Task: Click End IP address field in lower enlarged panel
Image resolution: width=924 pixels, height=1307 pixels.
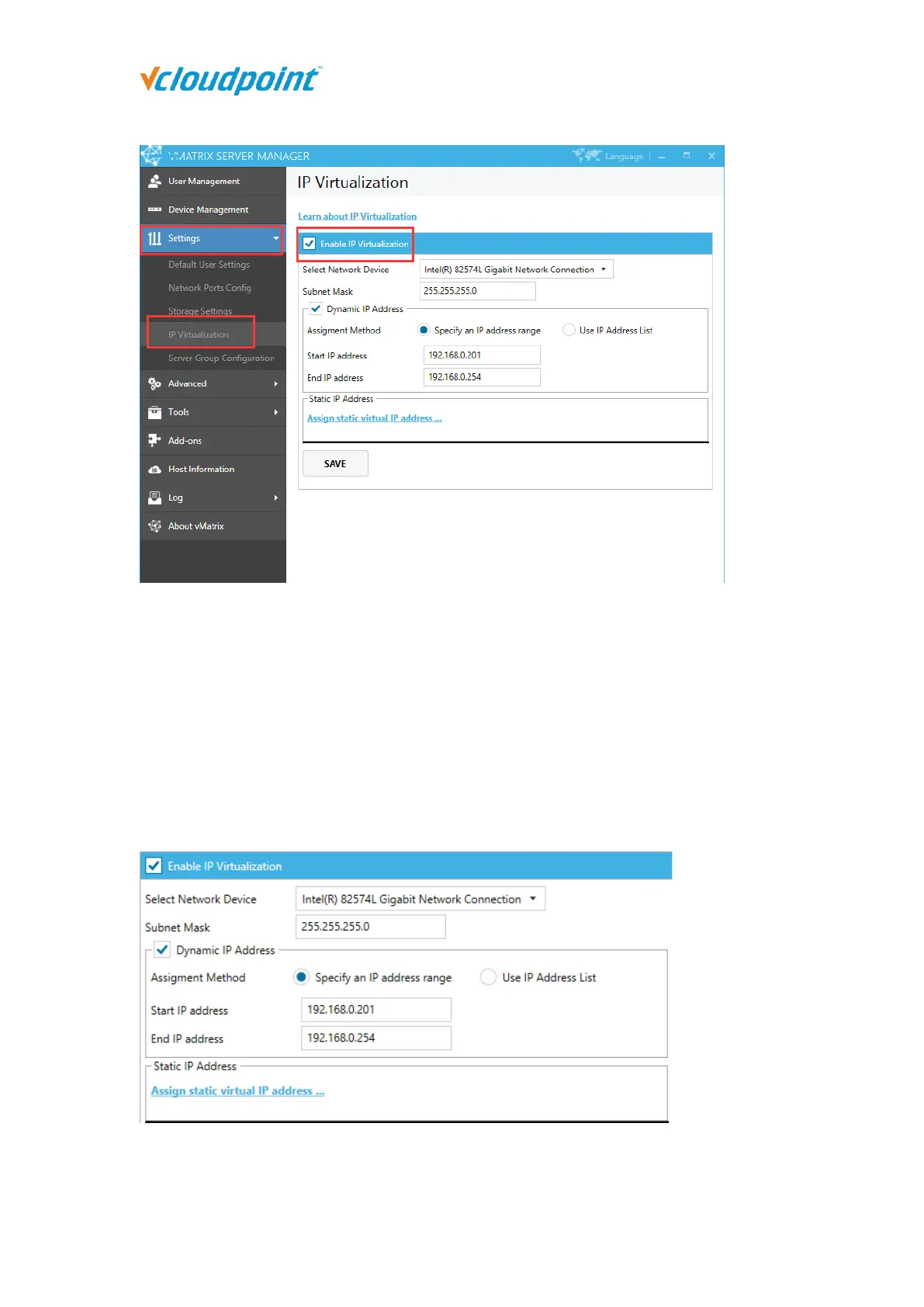Action: point(376,1038)
